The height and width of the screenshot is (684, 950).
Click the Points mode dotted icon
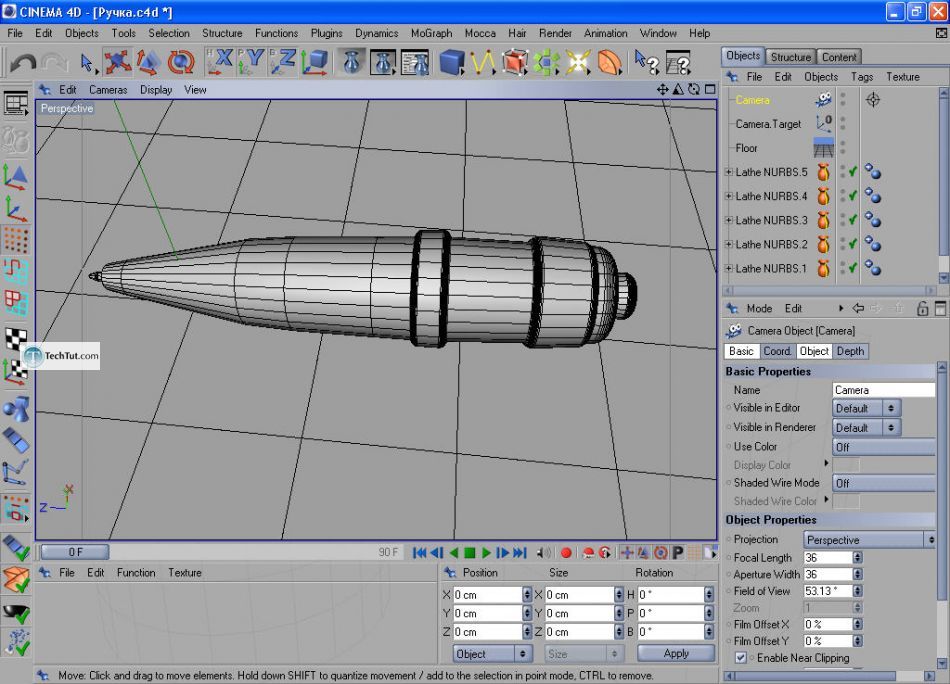coord(16,240)
